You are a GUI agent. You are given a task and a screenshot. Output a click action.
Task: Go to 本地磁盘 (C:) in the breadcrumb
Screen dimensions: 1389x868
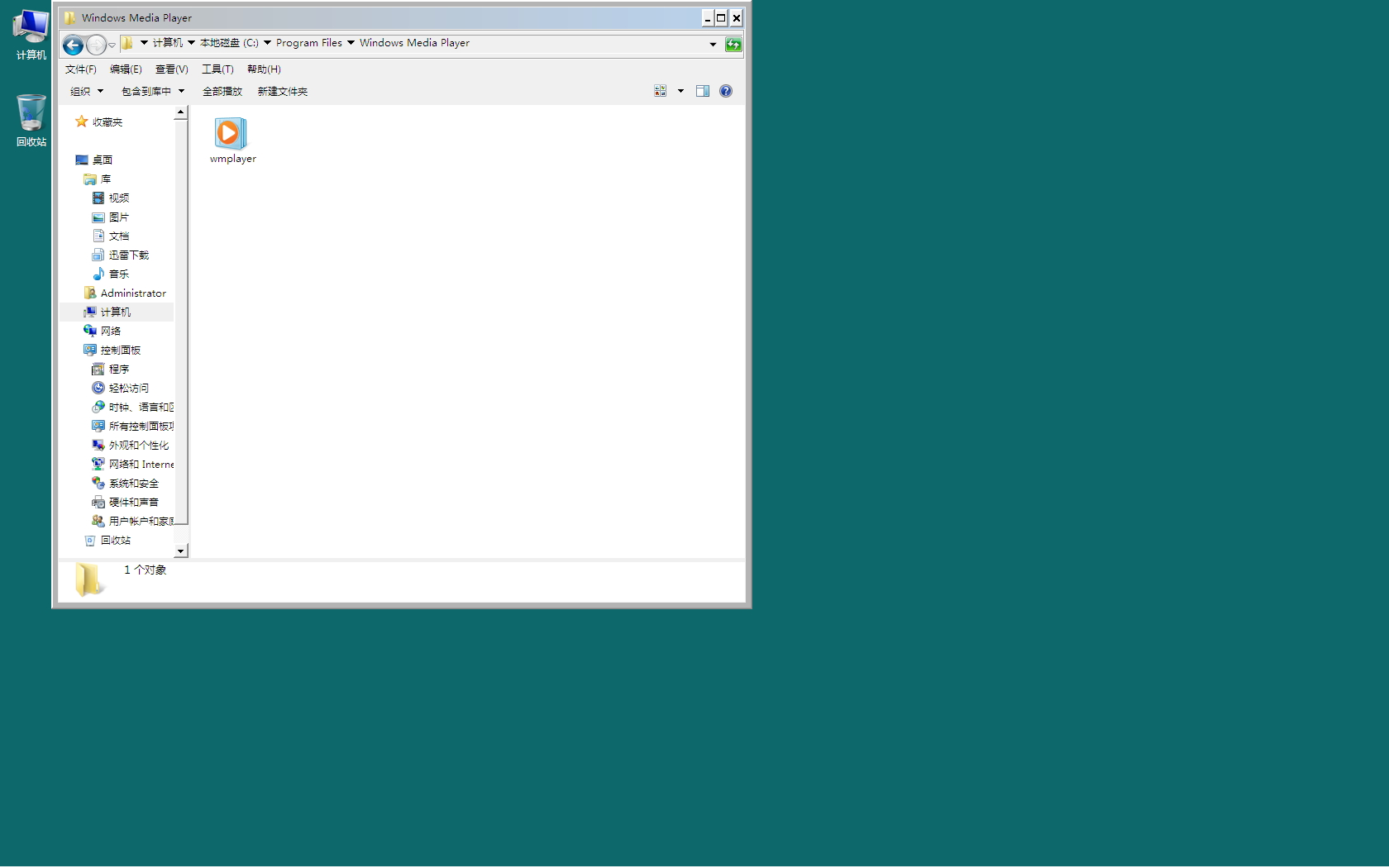coord(229,43)
